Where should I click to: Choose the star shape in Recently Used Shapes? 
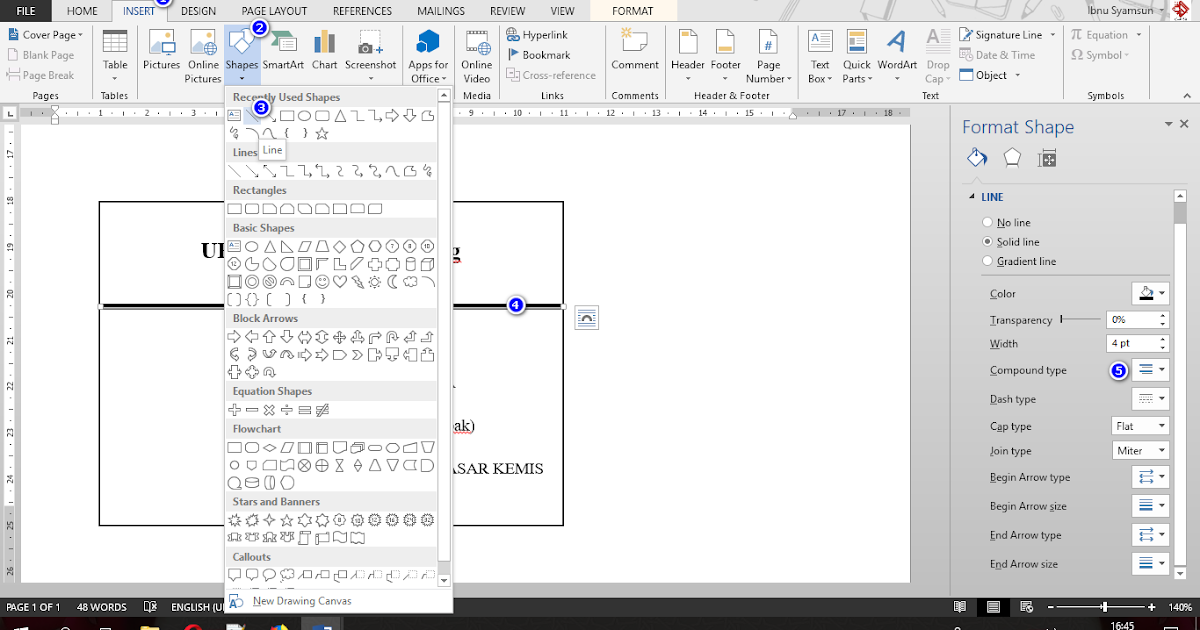(321, 133)
